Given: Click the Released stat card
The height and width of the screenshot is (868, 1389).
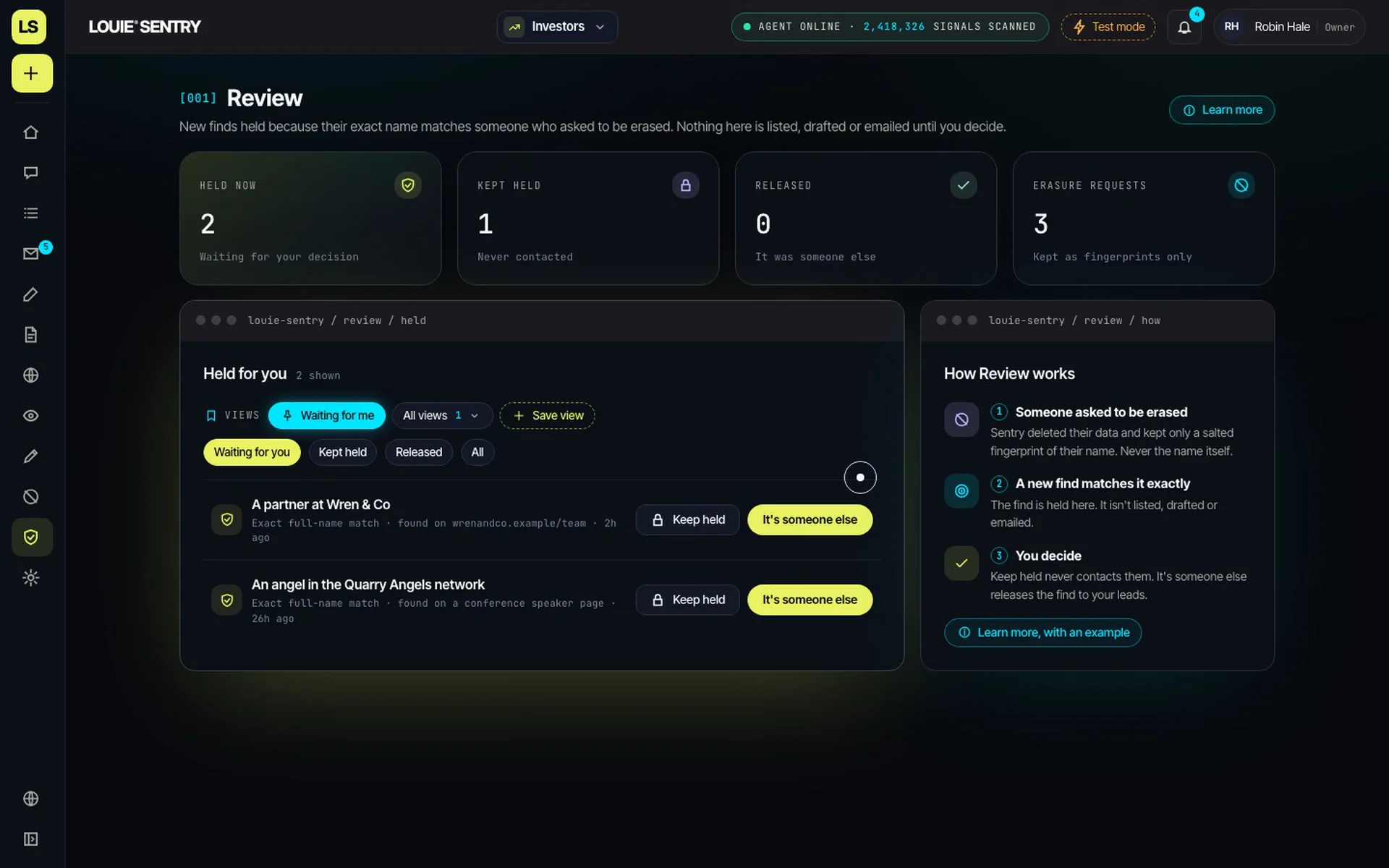Looking at the screenshot, I should [x=866, y=218].
